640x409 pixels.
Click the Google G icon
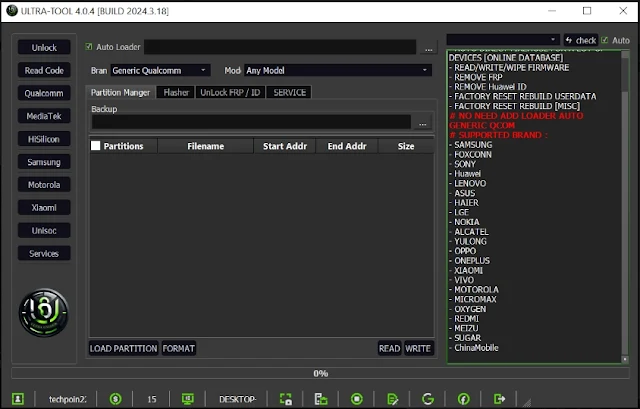(428, 398)
